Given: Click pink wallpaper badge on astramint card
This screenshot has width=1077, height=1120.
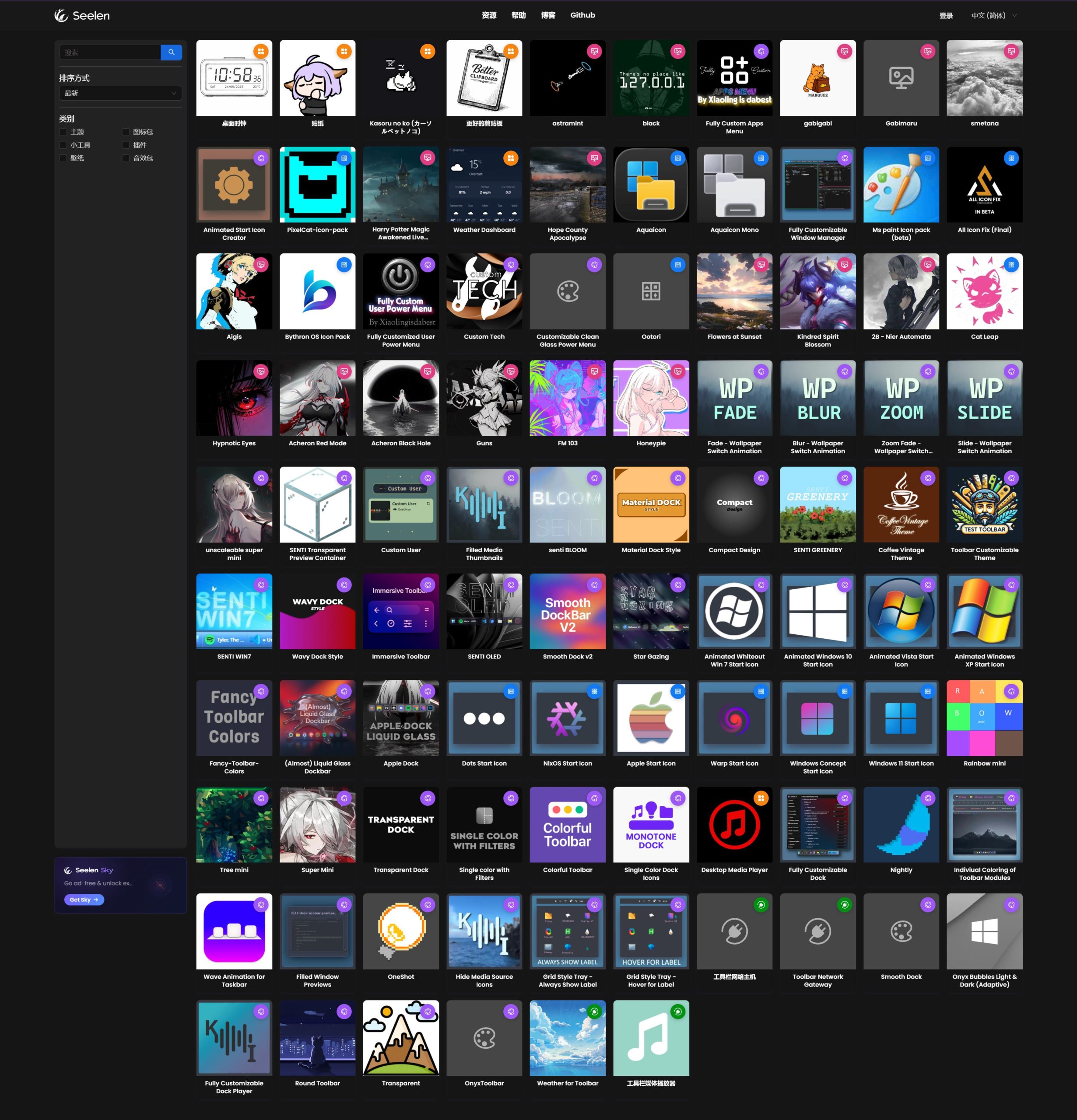Looking at the screenshot, I should click(x=595, y=52).
